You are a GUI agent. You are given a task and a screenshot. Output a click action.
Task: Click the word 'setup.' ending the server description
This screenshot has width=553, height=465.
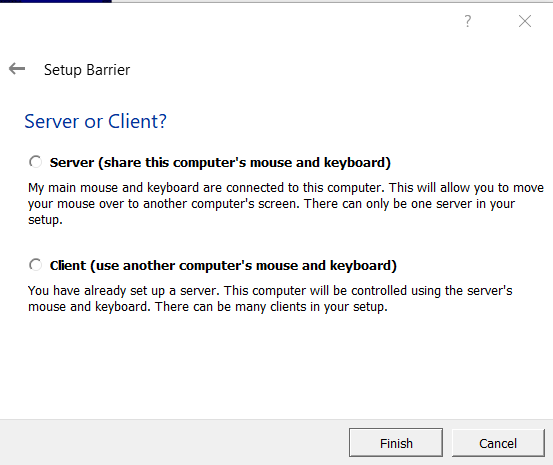(45, 220)
